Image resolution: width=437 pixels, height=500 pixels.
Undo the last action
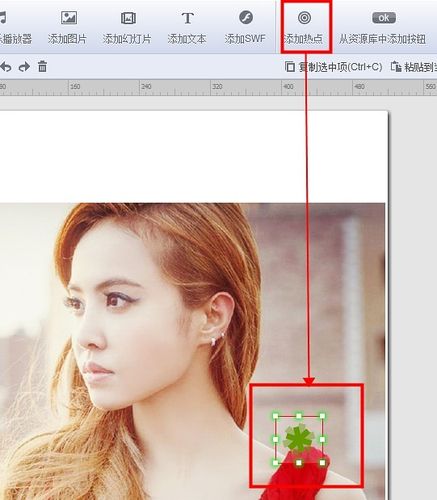coord(6,67)
